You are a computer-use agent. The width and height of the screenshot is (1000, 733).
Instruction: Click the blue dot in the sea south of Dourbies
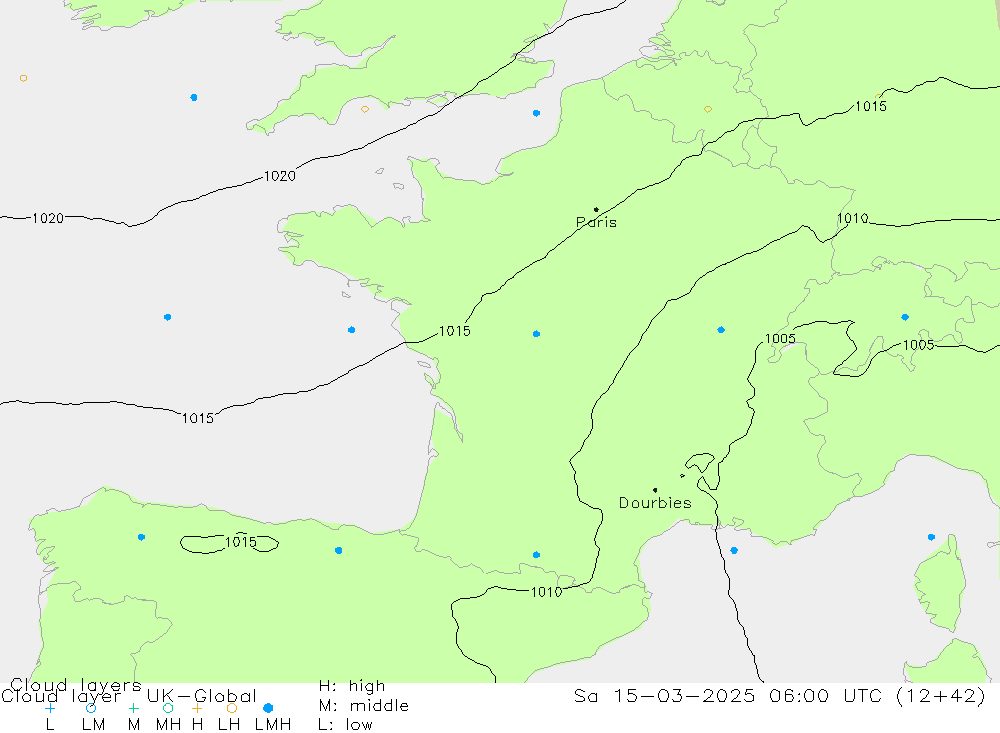tap(734, 550)
